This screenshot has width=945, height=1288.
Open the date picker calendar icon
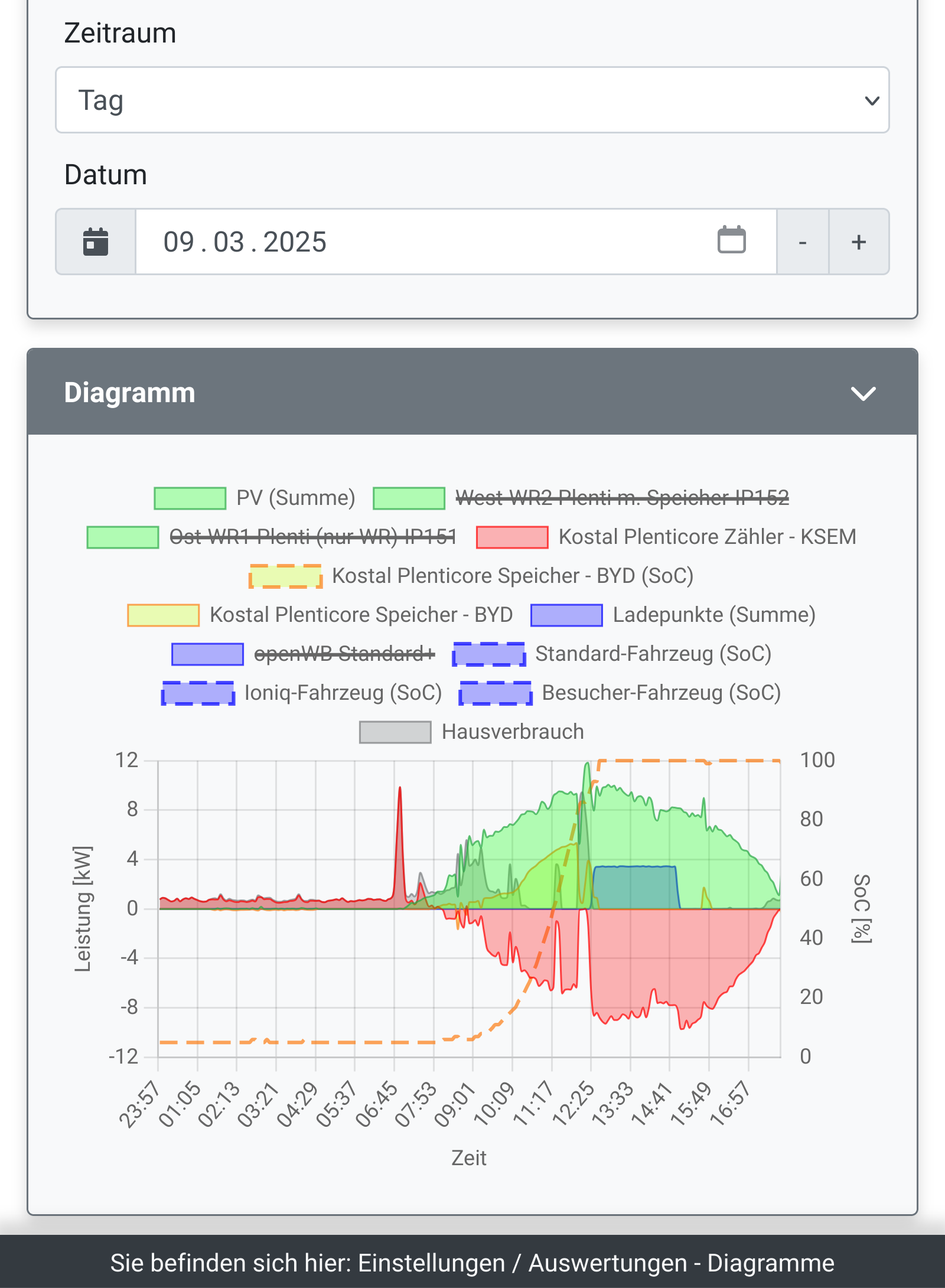731,240
